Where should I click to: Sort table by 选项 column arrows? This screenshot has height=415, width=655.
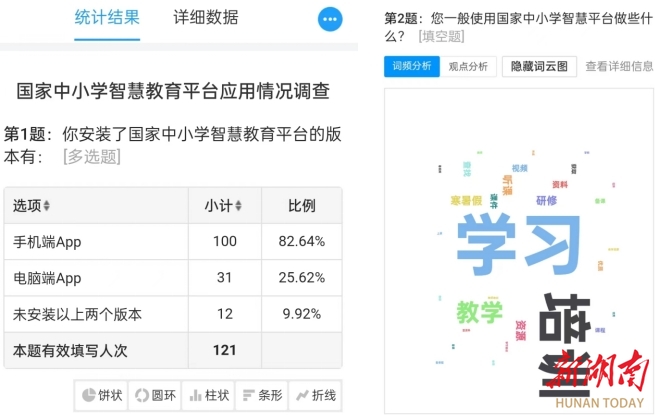pos(47,206)
